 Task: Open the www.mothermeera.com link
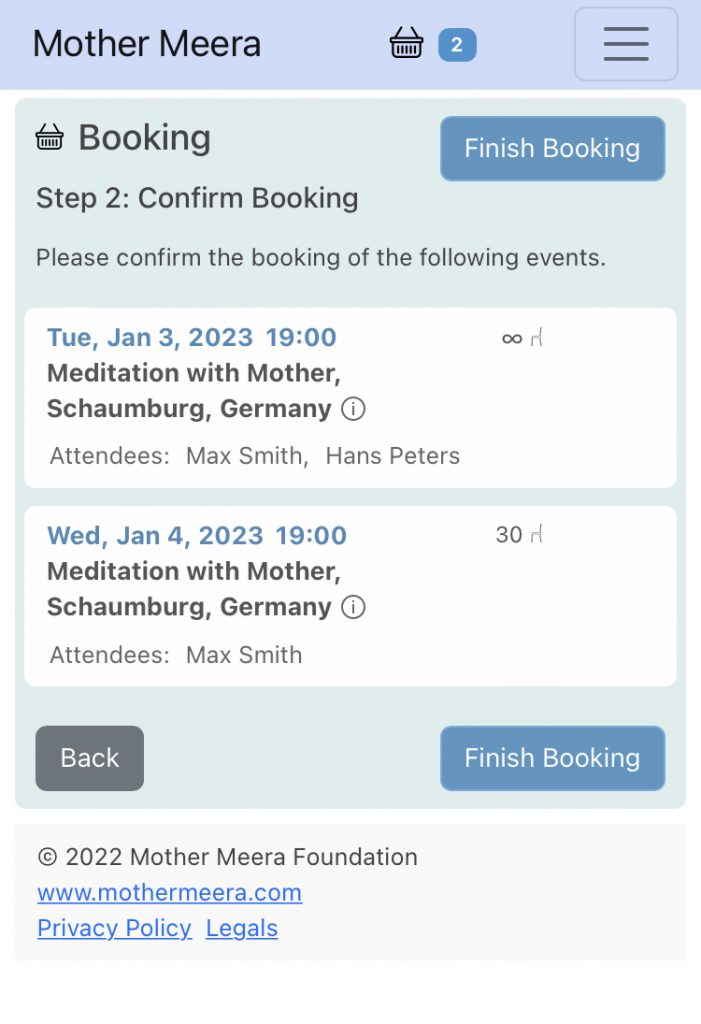click(169, 892)
